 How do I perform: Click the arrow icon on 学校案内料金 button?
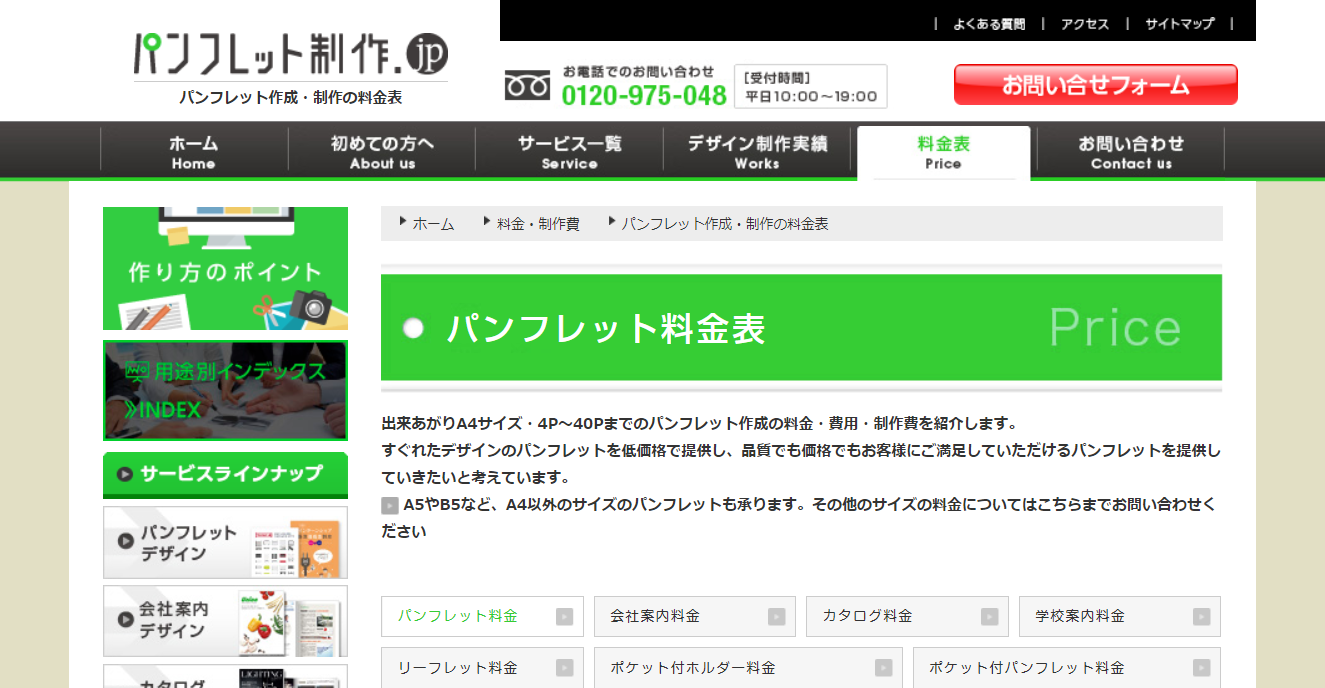[x=1202, y=617]
